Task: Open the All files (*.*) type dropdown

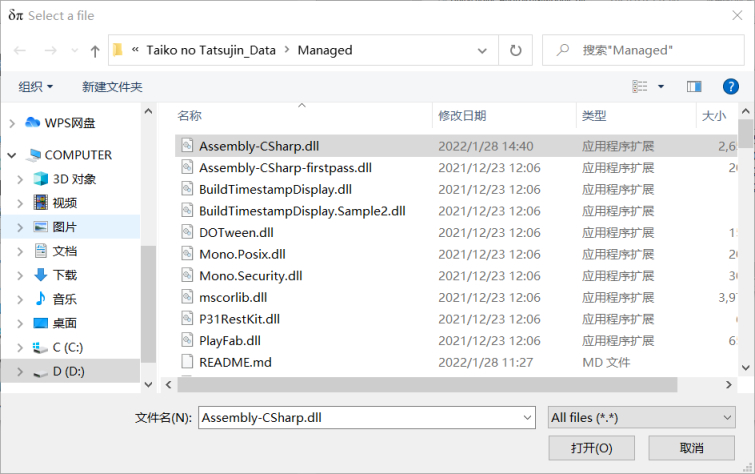Action: (642, 418)
